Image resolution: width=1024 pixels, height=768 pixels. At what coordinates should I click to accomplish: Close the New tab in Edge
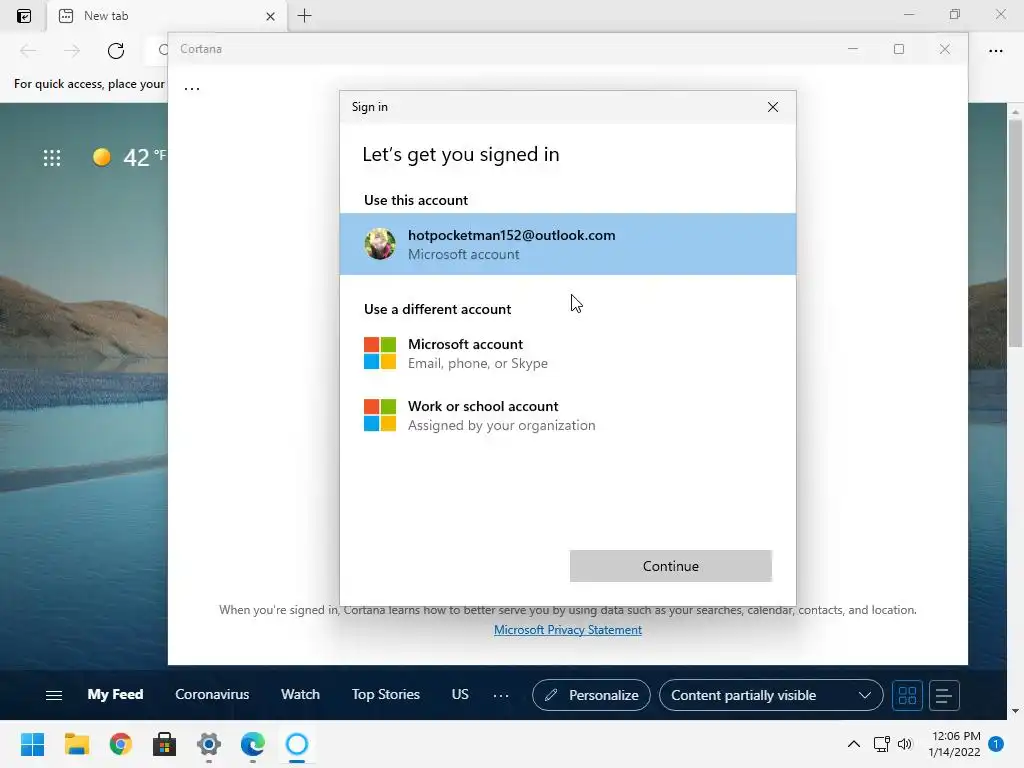coord(270,16)
